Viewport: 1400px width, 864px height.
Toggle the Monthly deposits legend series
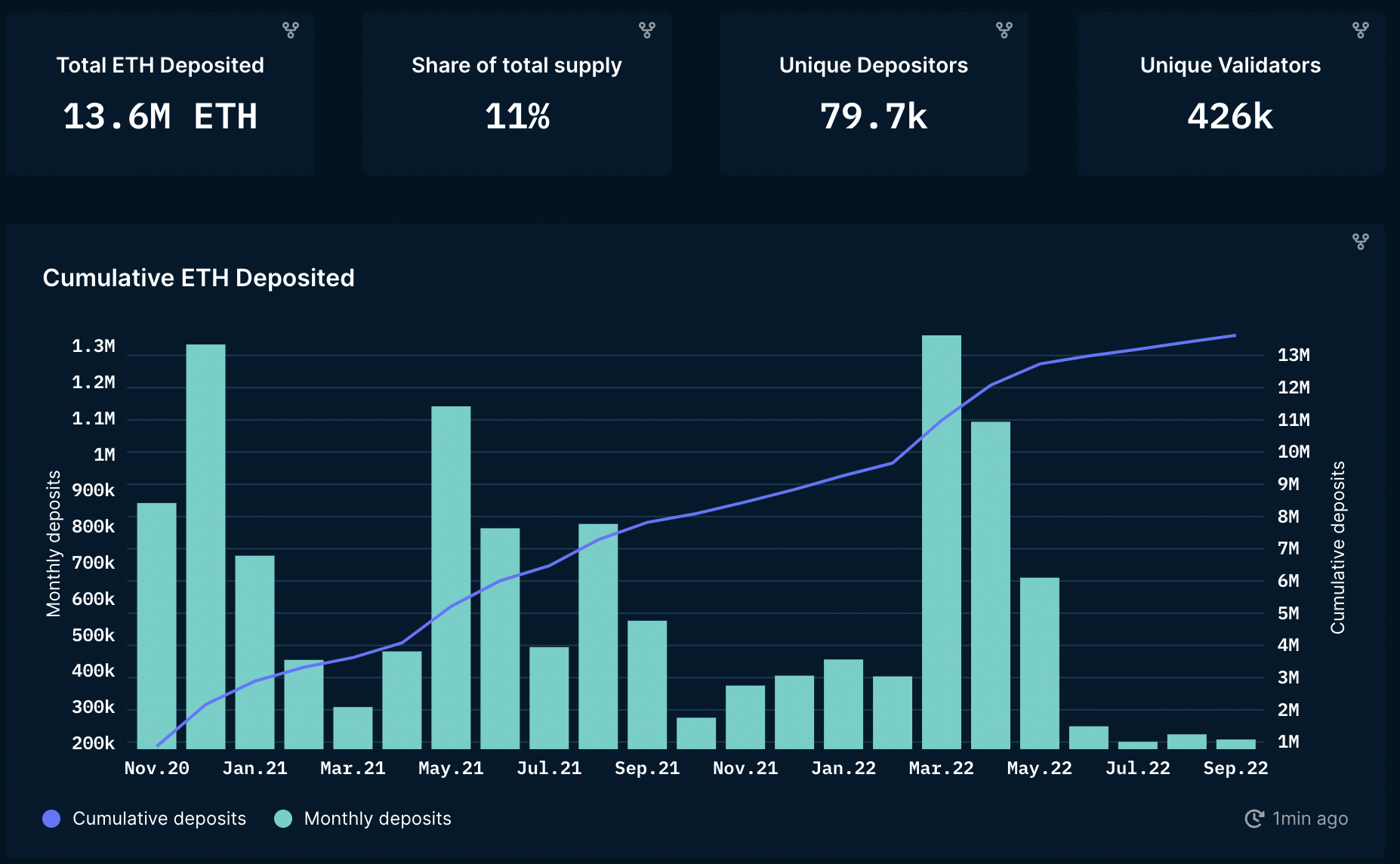pyautogui.click(x=378, y=819)
